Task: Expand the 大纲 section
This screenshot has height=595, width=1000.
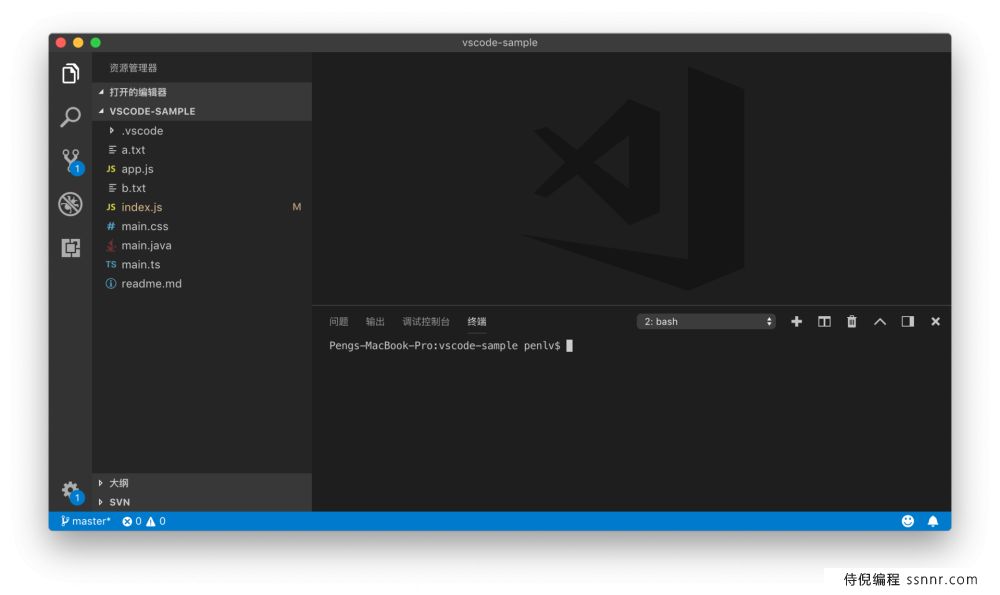Action: (x=202, y=483)
